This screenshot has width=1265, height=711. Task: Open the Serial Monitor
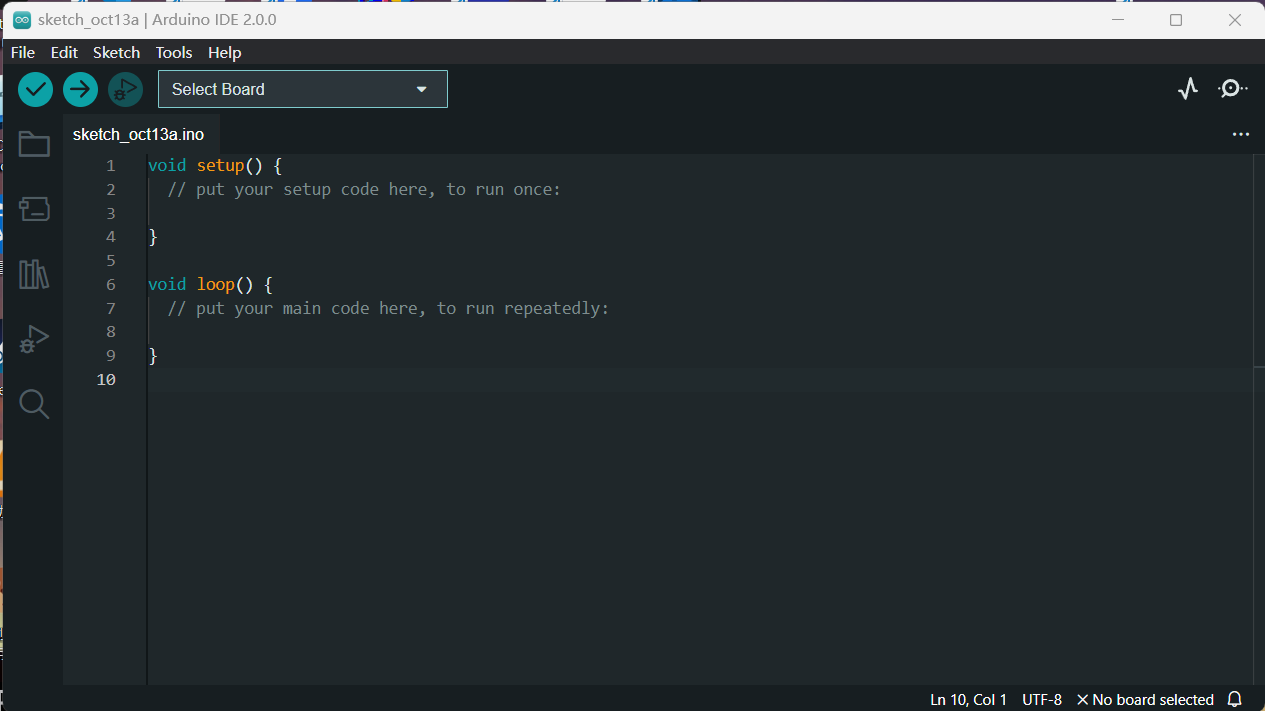pos(1233,89)
